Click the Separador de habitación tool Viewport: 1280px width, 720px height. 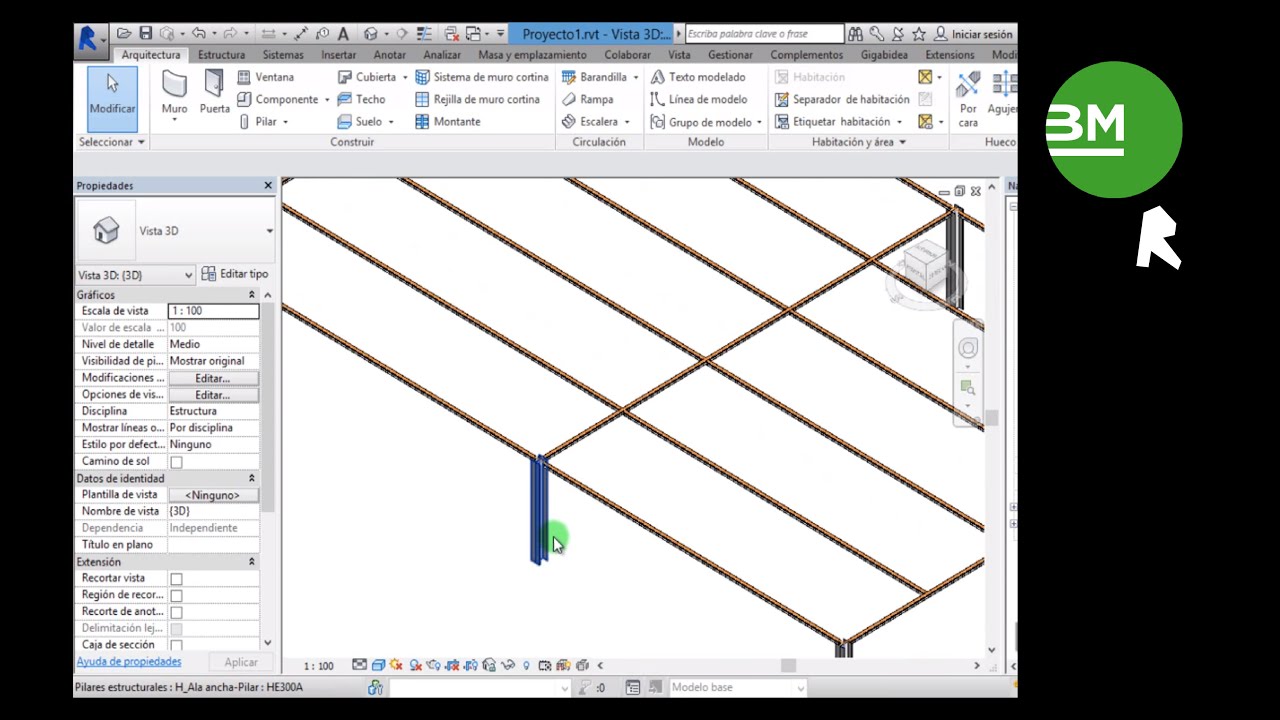(x=842, y=99)
